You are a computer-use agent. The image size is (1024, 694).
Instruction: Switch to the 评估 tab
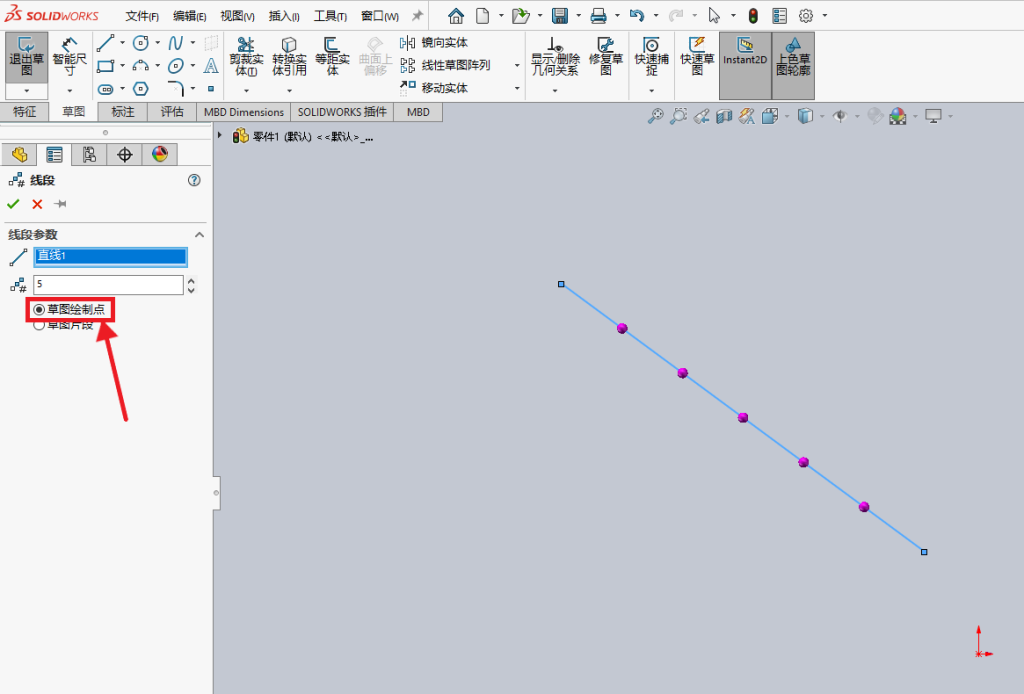172,112
